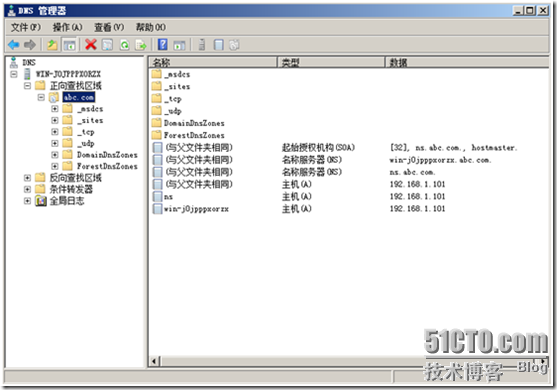557x390 pixels.
Task: Click the left arrow of horizontal scrollbar
Action: point(154,362)
